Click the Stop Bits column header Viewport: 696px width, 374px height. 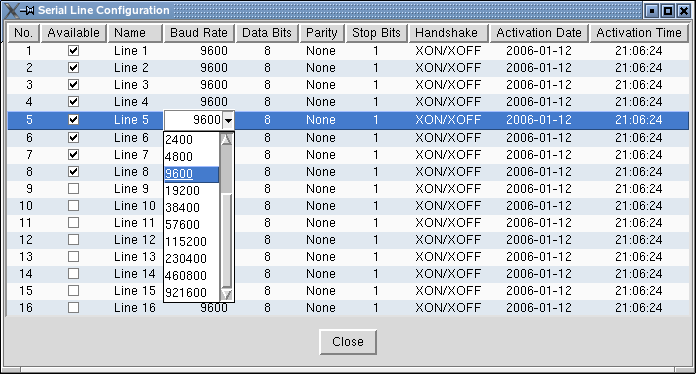coord(376,33)
